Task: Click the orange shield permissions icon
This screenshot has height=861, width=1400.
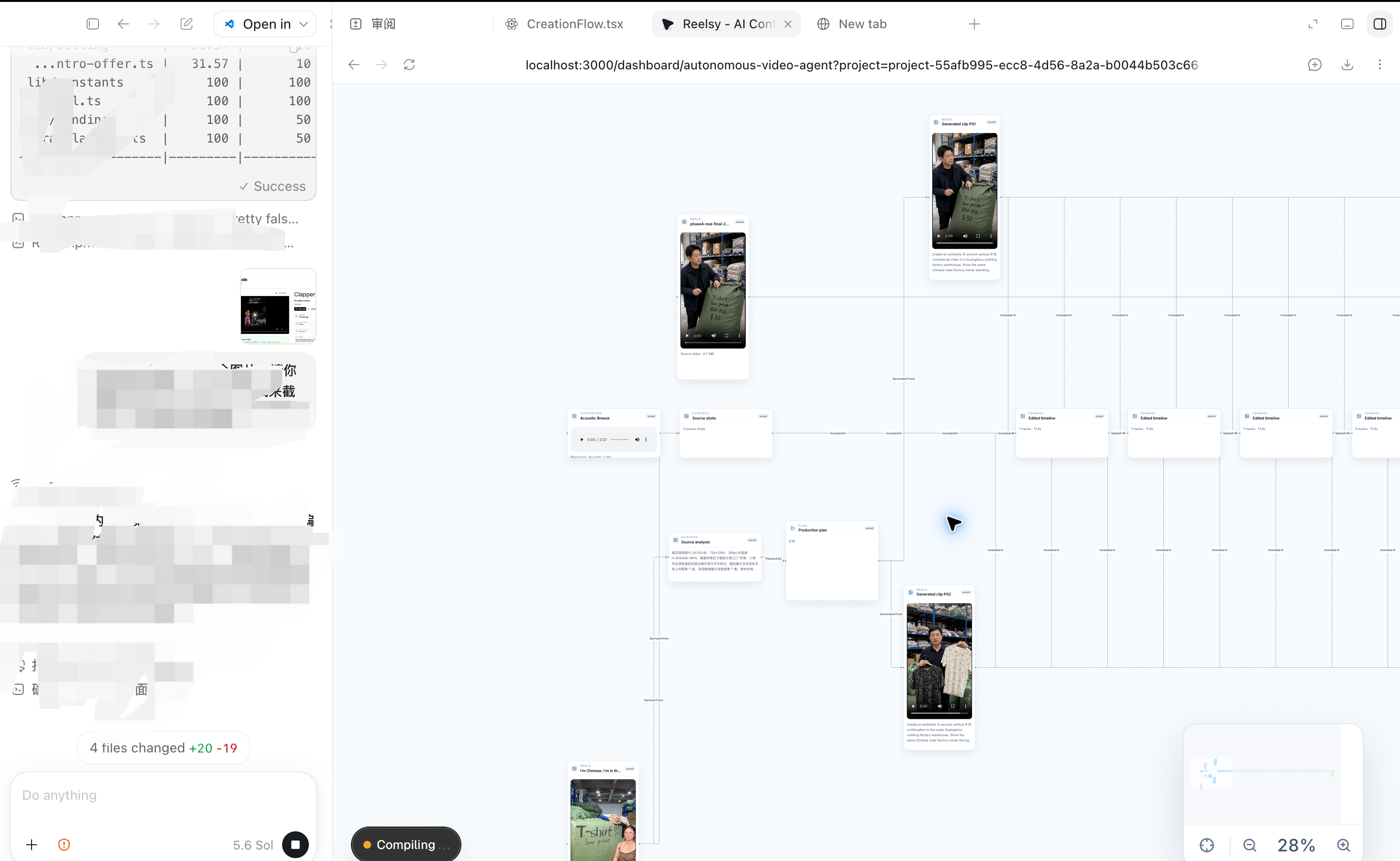Action: pos(64,844)
